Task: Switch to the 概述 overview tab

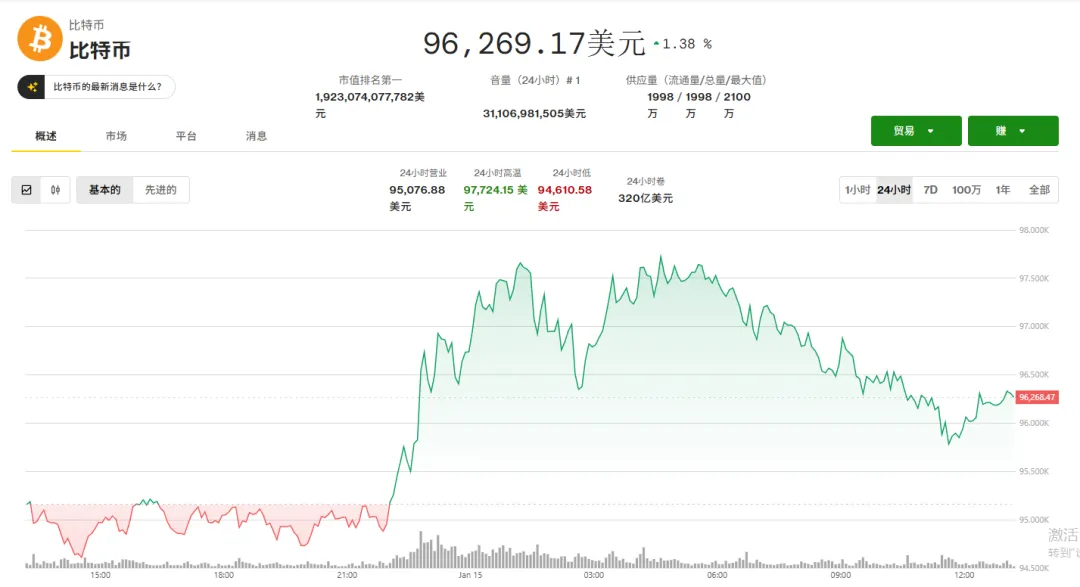Action: tap(46, 136)
